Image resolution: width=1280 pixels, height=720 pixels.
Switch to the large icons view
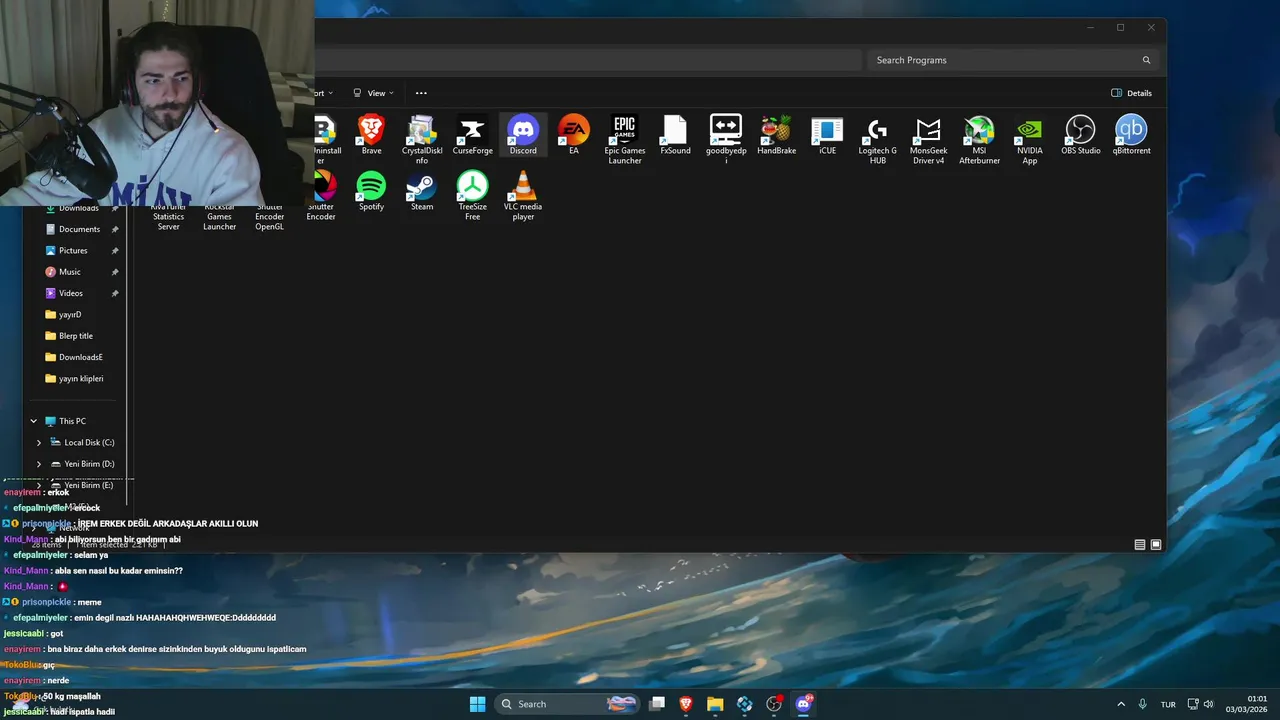tap(1156, 545)
